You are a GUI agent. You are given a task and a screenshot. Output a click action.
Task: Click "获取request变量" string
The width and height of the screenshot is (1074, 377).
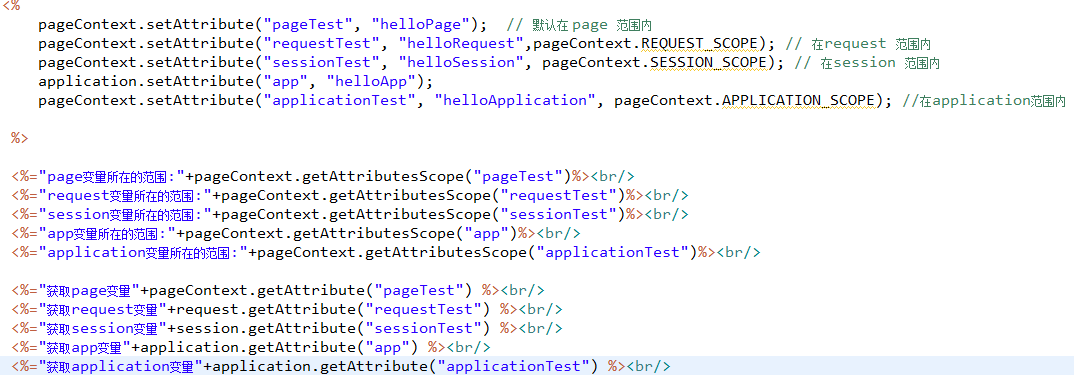click(x=103, y=309)
